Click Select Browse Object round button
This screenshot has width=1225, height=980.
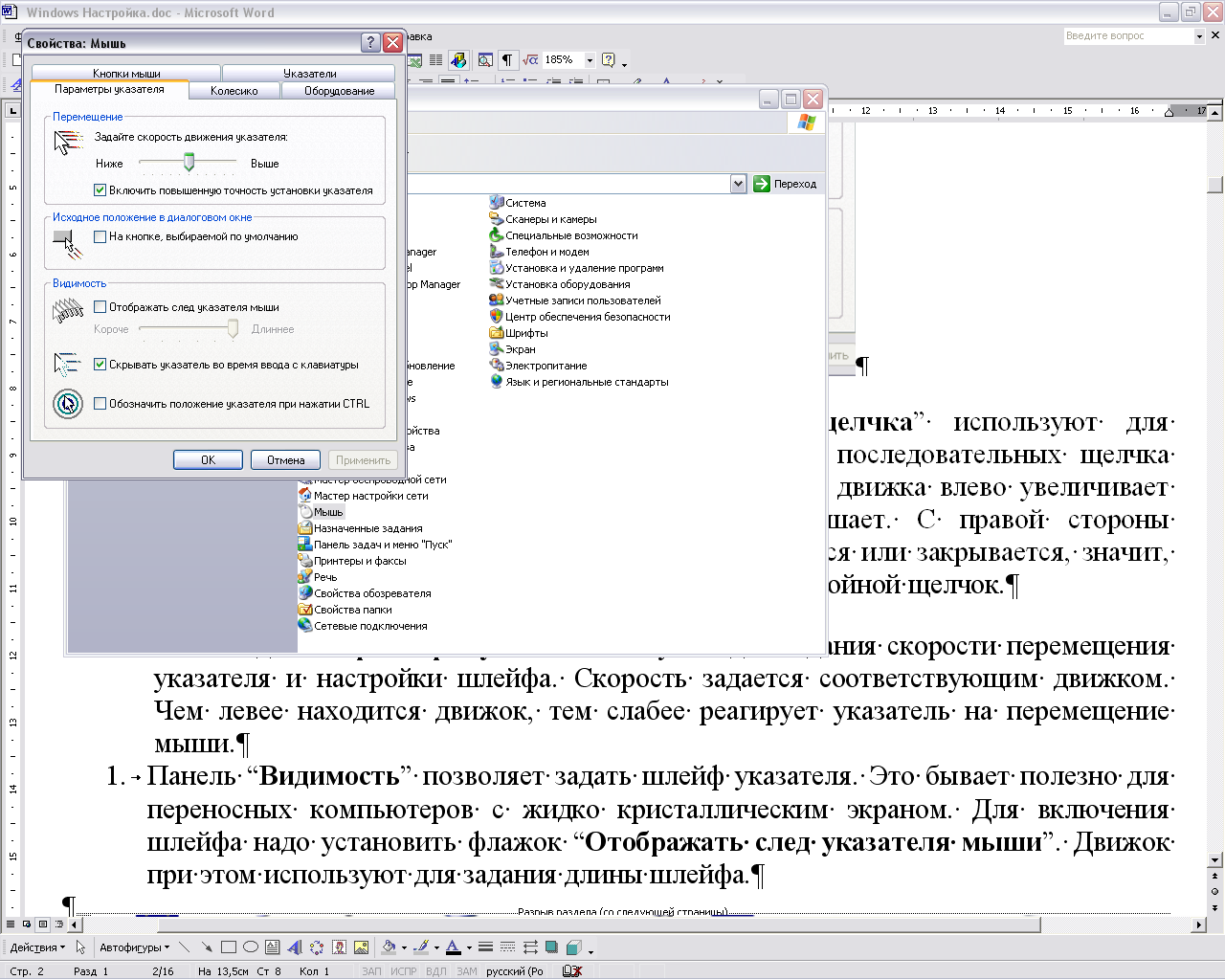pyautogui.click(x=1215, y=892)
